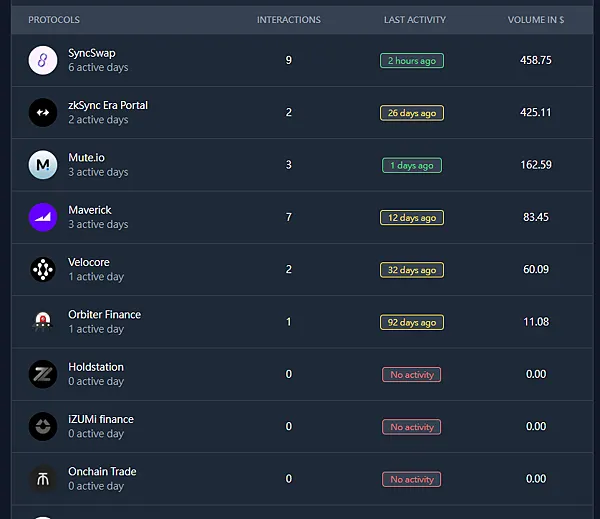Click the purple Maverick icon
This screenshot has width=600, height=519.
[43, 217]
